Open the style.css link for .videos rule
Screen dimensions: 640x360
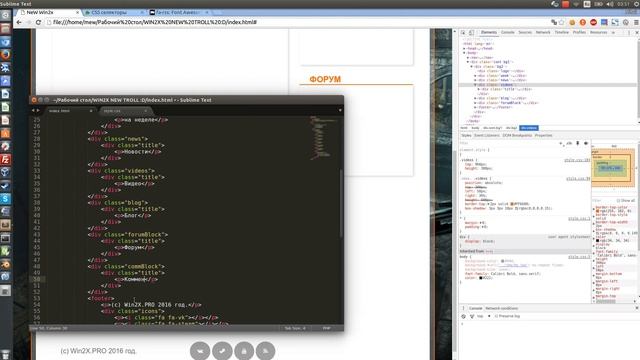point(577,160)
